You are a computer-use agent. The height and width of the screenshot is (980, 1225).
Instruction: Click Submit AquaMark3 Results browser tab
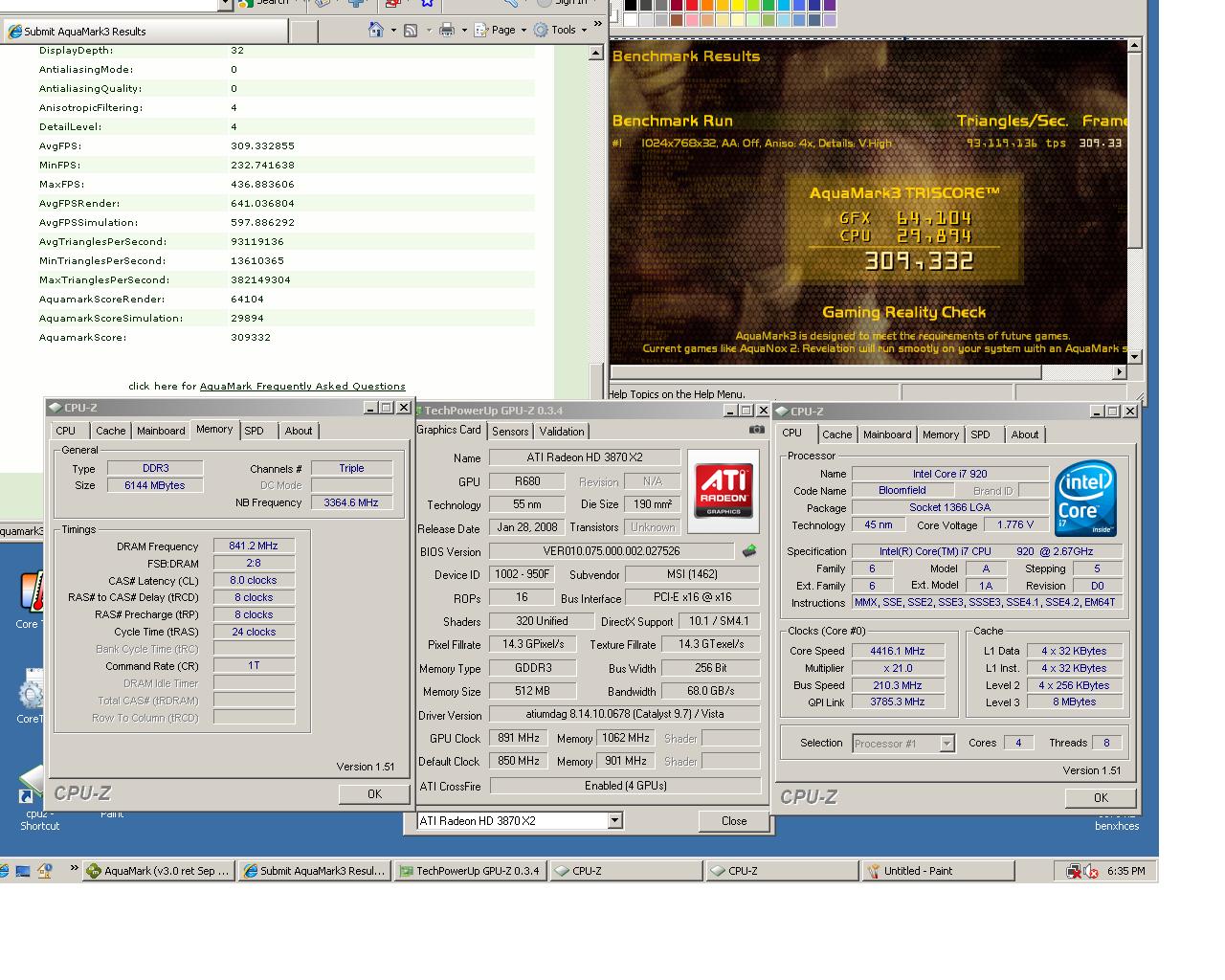[145, 31]
